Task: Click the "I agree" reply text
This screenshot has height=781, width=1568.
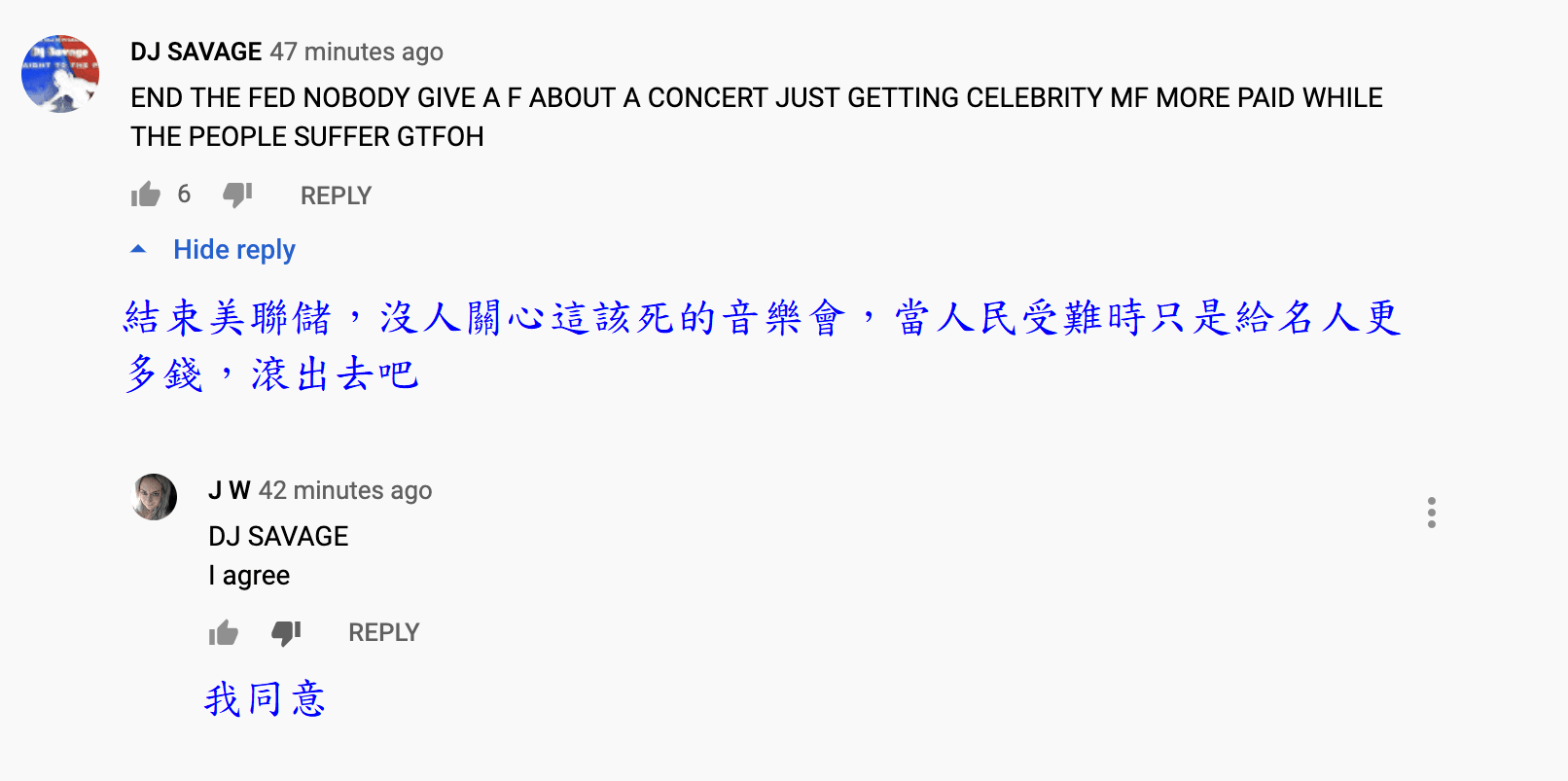Action: 249,576
